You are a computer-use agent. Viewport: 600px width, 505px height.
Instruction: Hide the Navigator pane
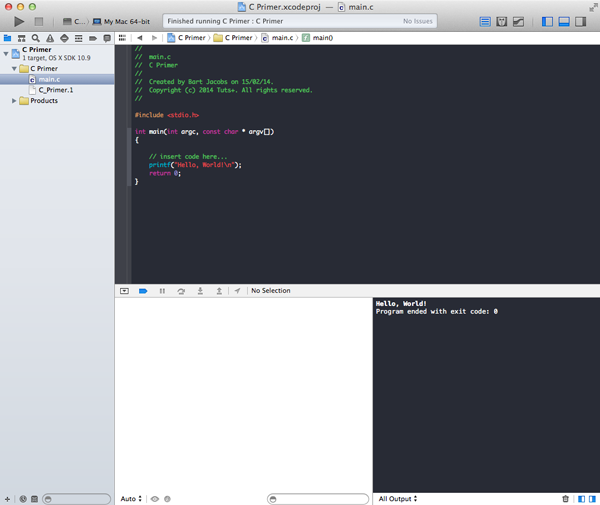tap(547, 21)
